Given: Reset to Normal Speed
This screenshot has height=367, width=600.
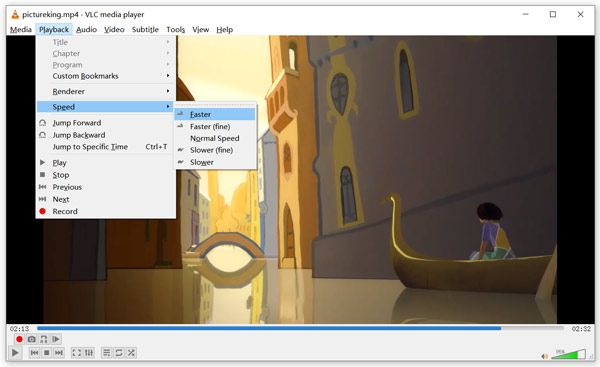Looking at the screenshot, I should [215, 138].
